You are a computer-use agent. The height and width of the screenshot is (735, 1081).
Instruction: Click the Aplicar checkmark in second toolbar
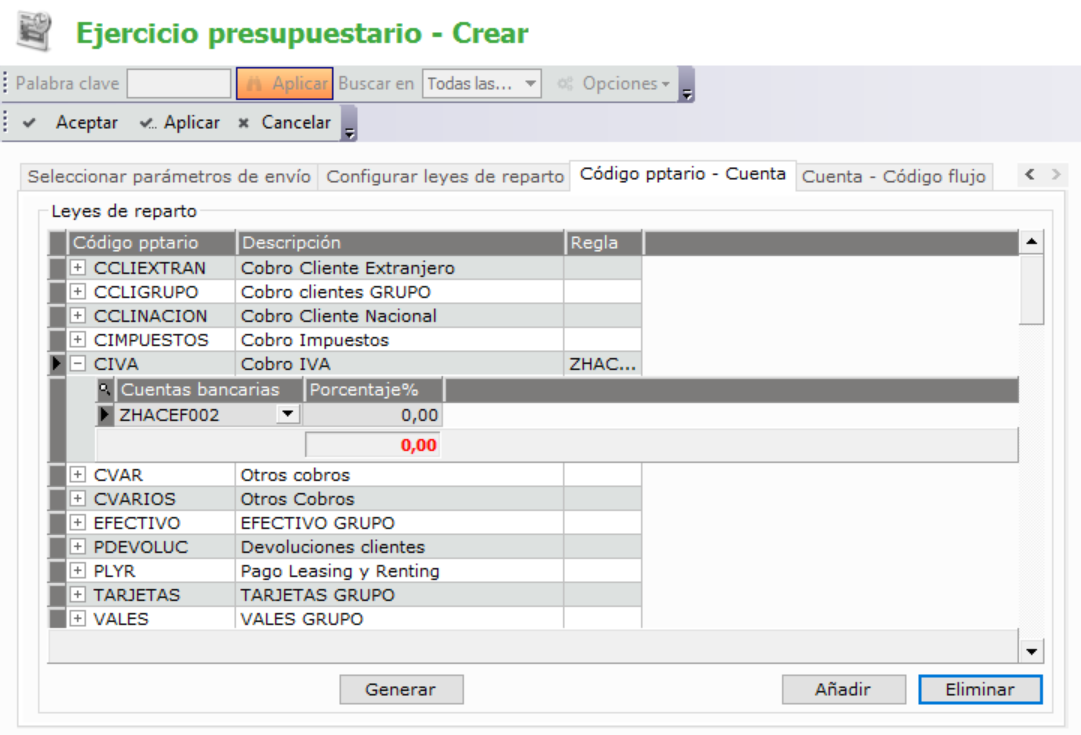[180, 123]
